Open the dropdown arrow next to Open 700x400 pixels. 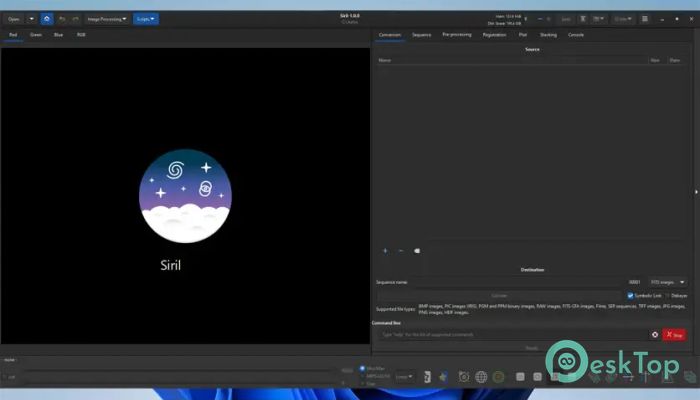coord(31,19)
